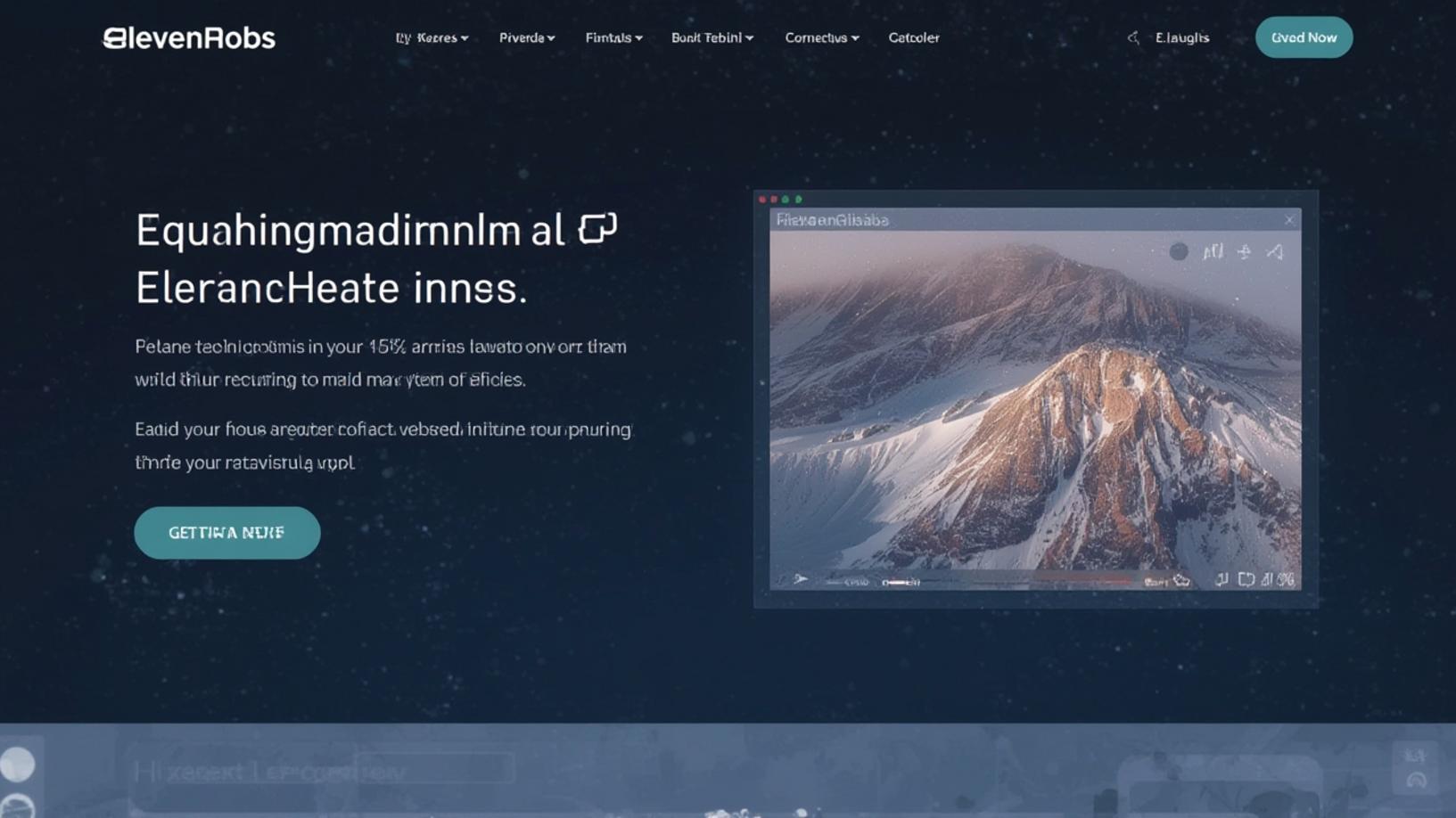The width and height of the screenshot is (1456, 818).
Task: Click the share icon in the video's top bar
Action: [1244, 252]
